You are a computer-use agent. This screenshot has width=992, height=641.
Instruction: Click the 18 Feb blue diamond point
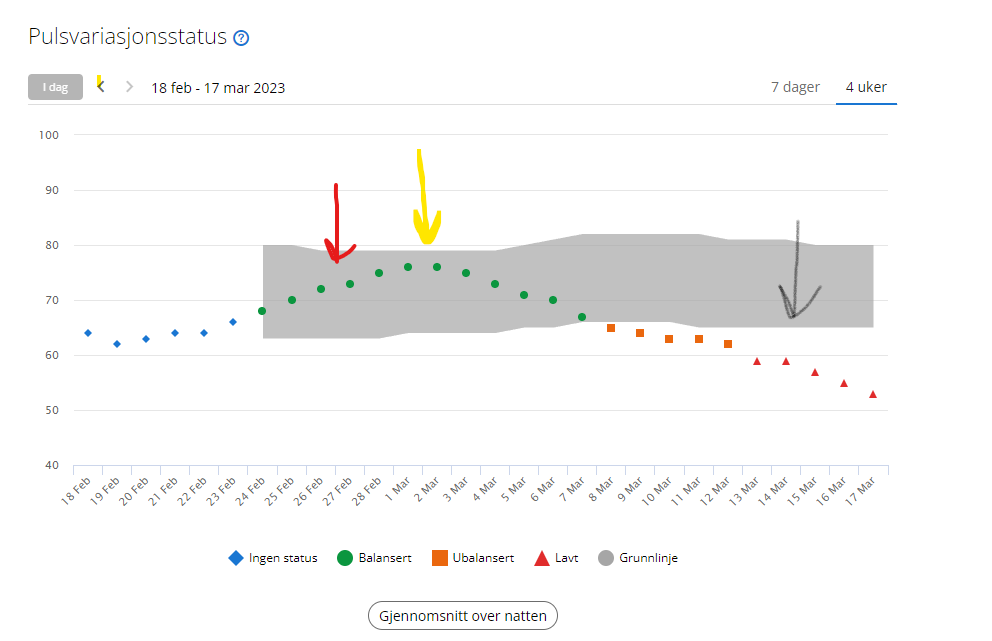(88, 333)
